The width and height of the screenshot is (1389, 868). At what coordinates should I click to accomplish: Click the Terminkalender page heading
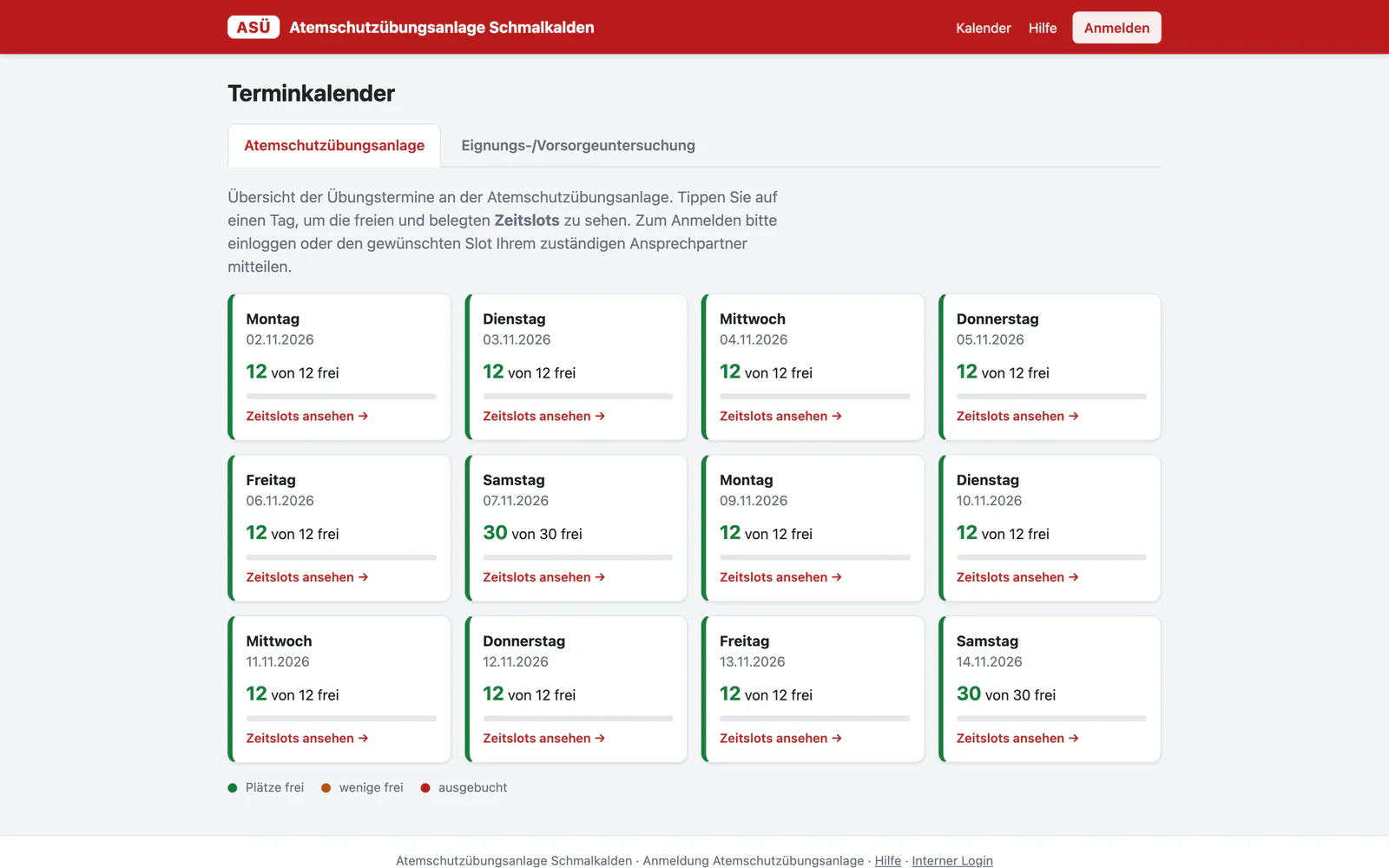click(x=311, y=94)
